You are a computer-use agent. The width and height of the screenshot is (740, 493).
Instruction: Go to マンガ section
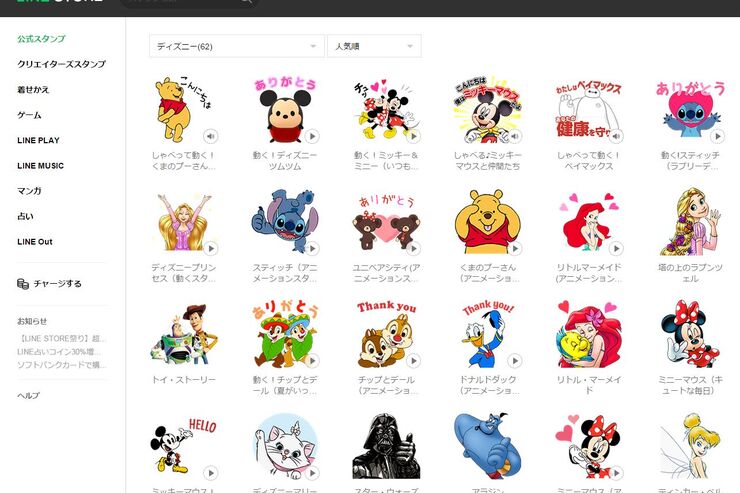click(x=29, y=191)
